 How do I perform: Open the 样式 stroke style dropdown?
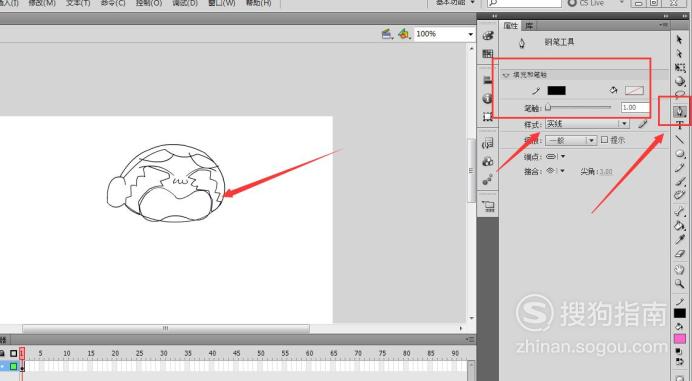[587, 124]
